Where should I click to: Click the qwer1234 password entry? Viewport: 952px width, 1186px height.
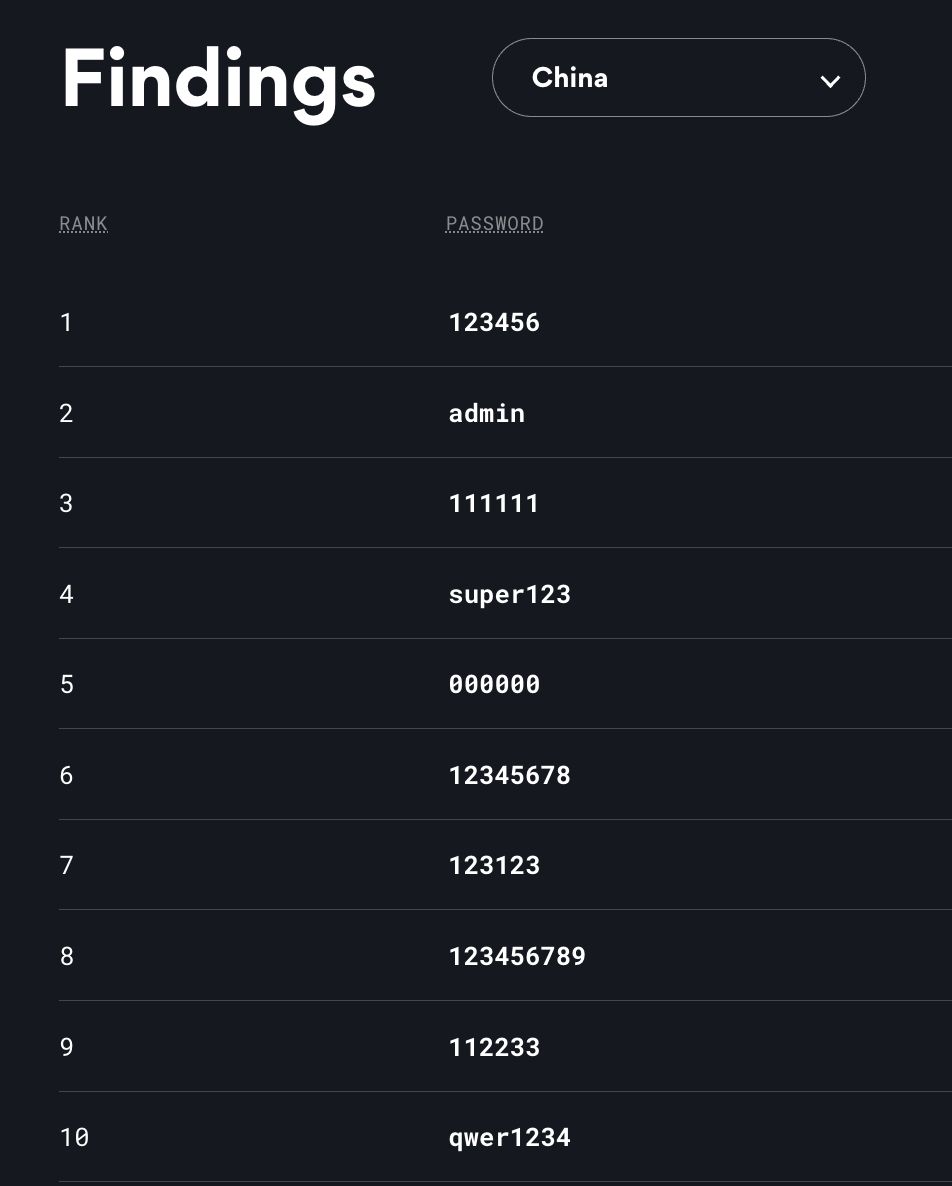(x=509, y=1137)
